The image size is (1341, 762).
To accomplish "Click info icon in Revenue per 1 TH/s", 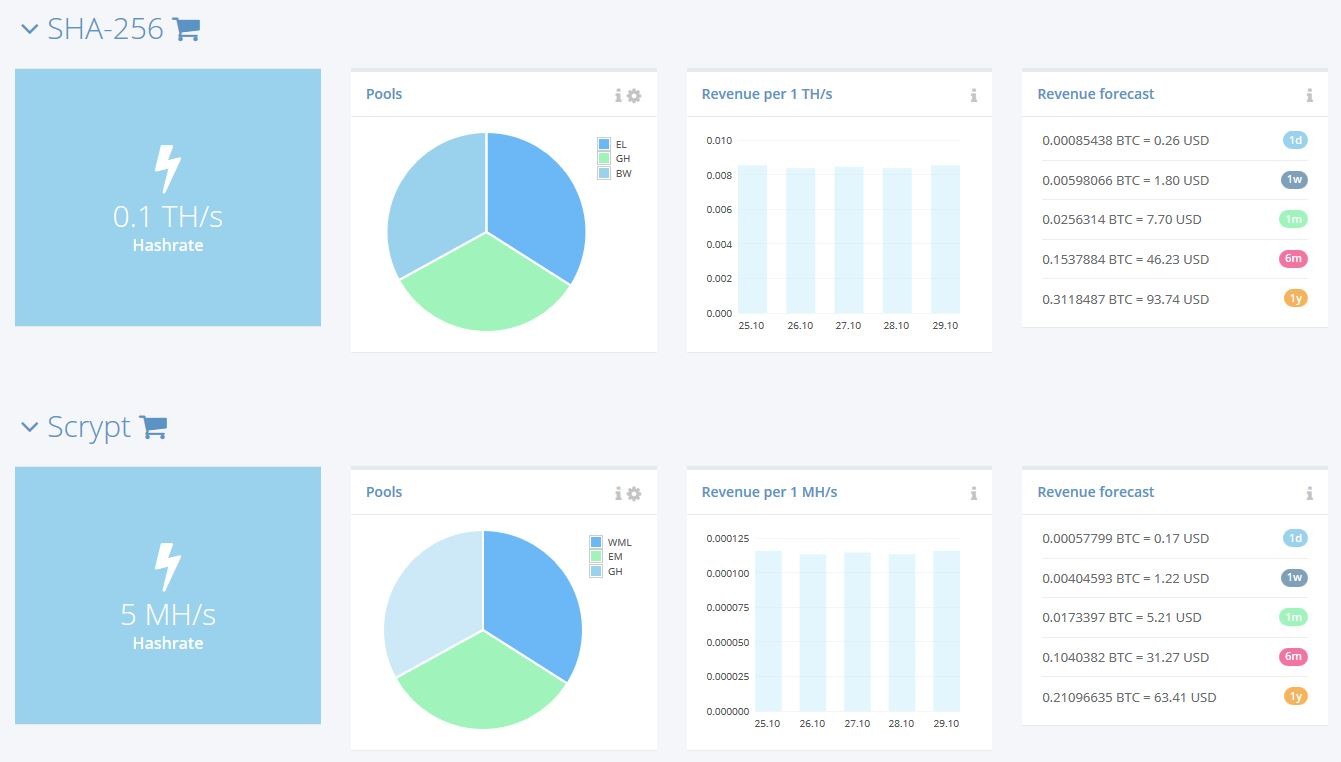I will [973, 95].
